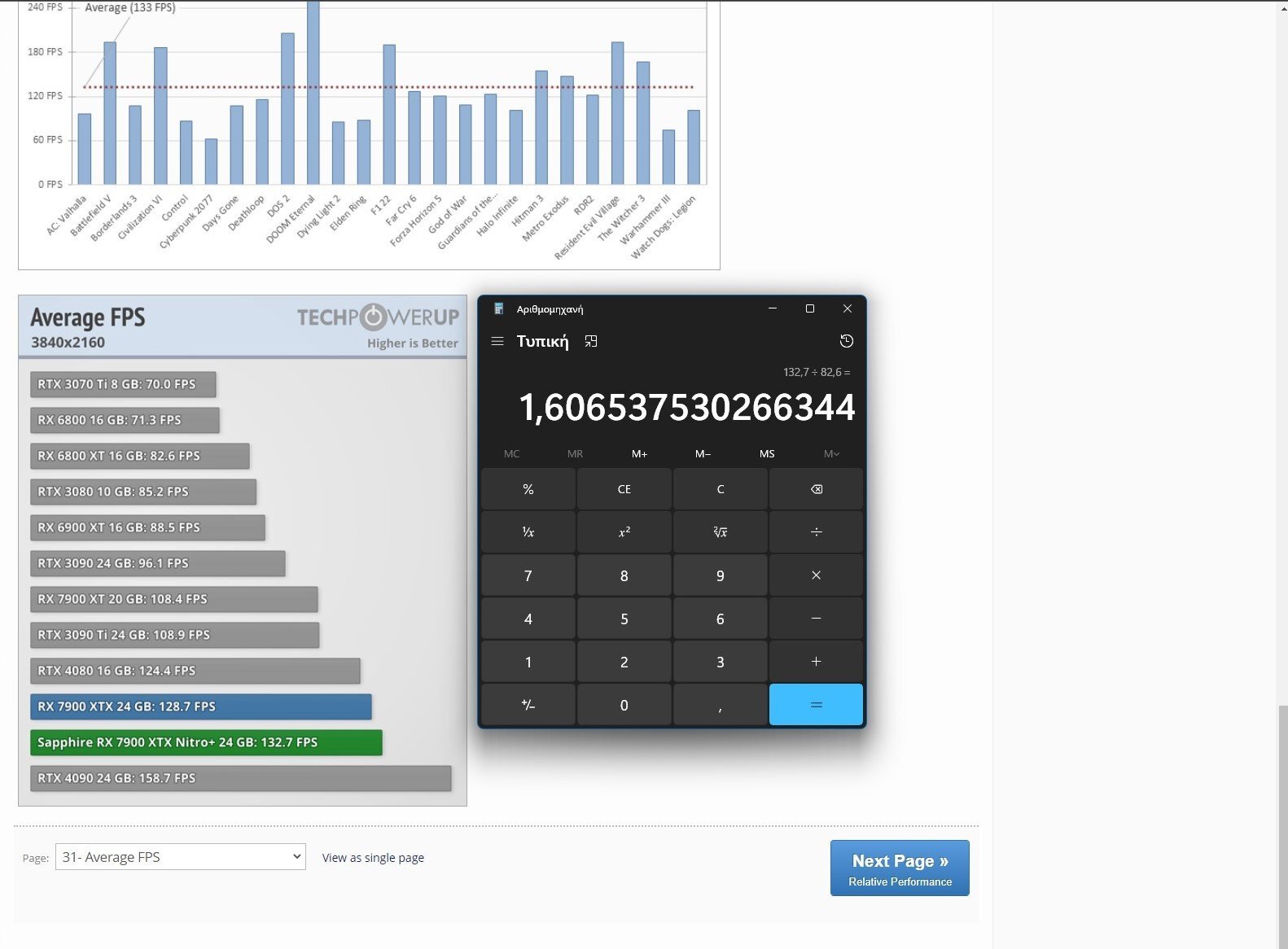
Task: Click digit 0 on the calculator
Action: coord(624,705)
